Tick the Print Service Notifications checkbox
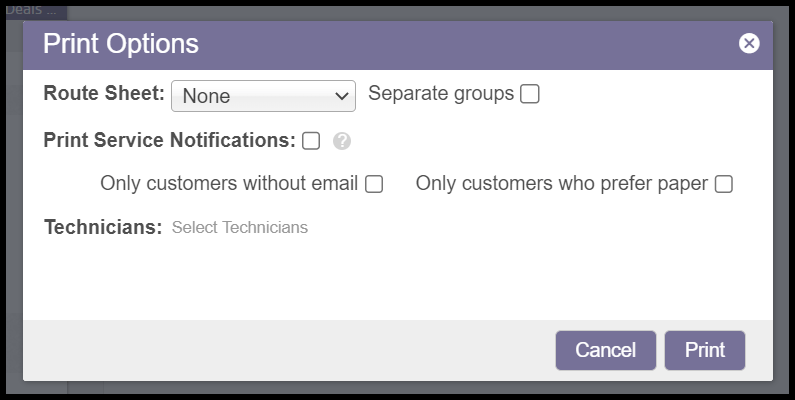This screenshot has height=400, width=795. tap(311, 141)
